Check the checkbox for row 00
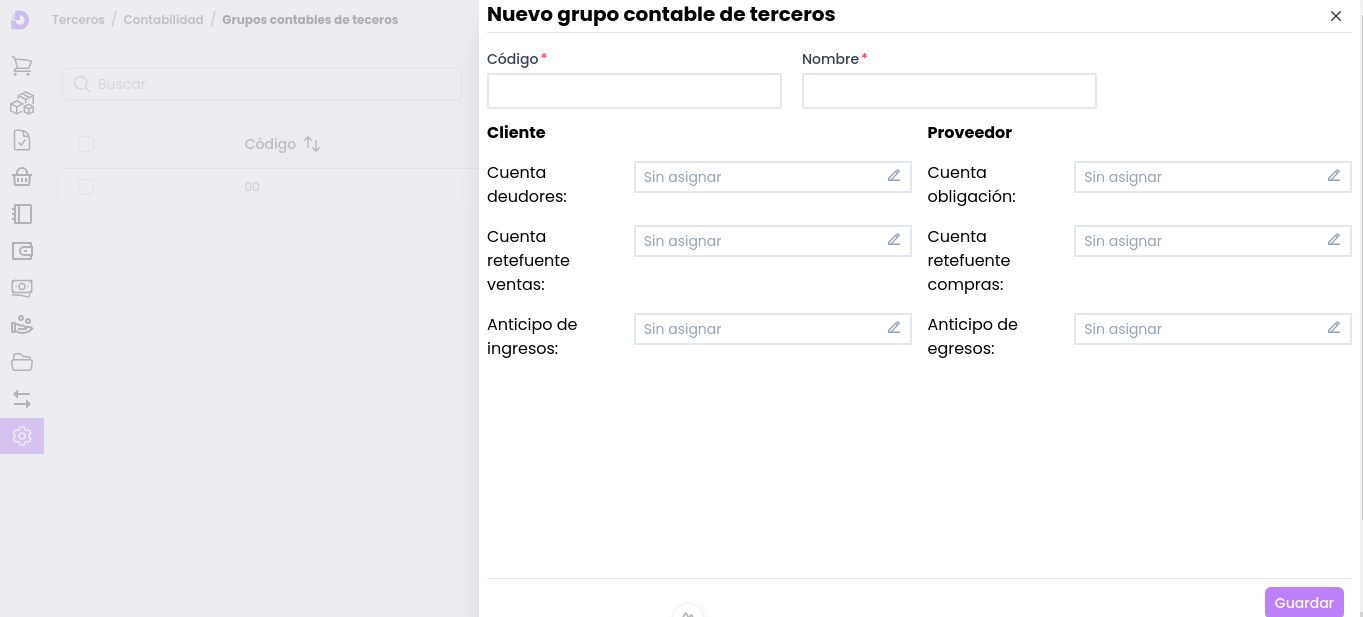The height and width of the screenshot is (617, 1363). pos(86,187)
